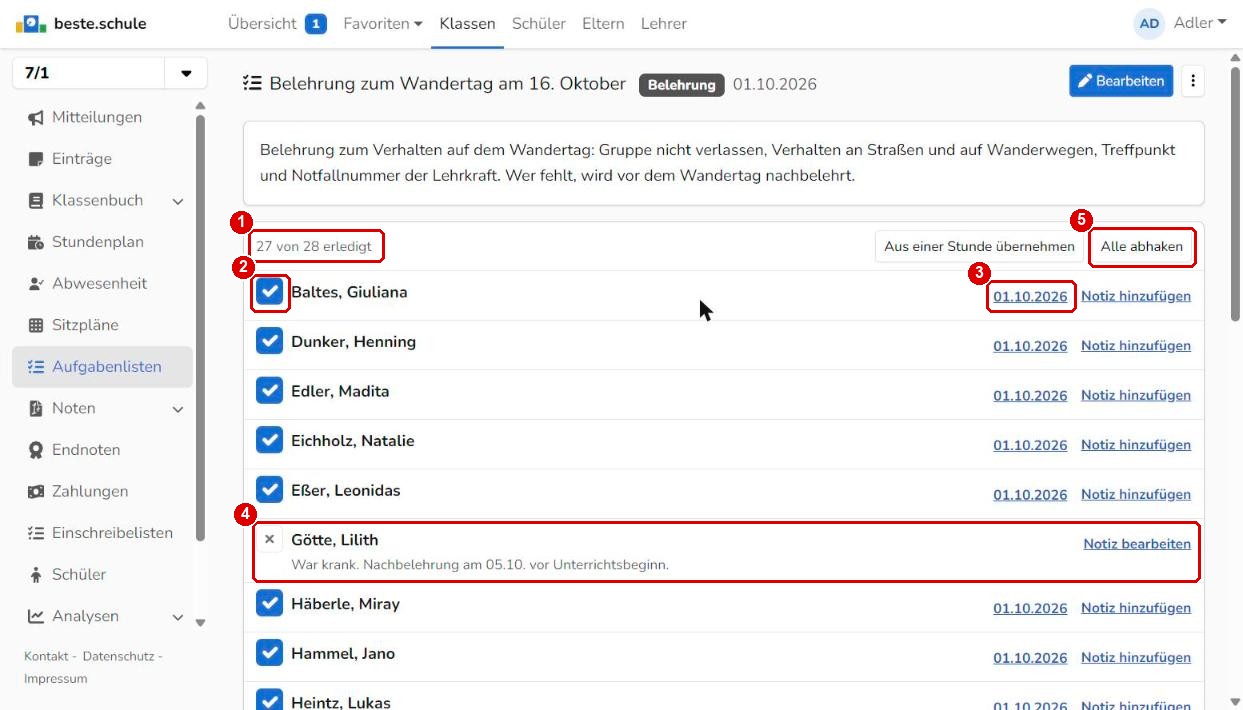Click the Alle abhaken button
This screenshot has height=710, width=1243.
[1141, 246]
